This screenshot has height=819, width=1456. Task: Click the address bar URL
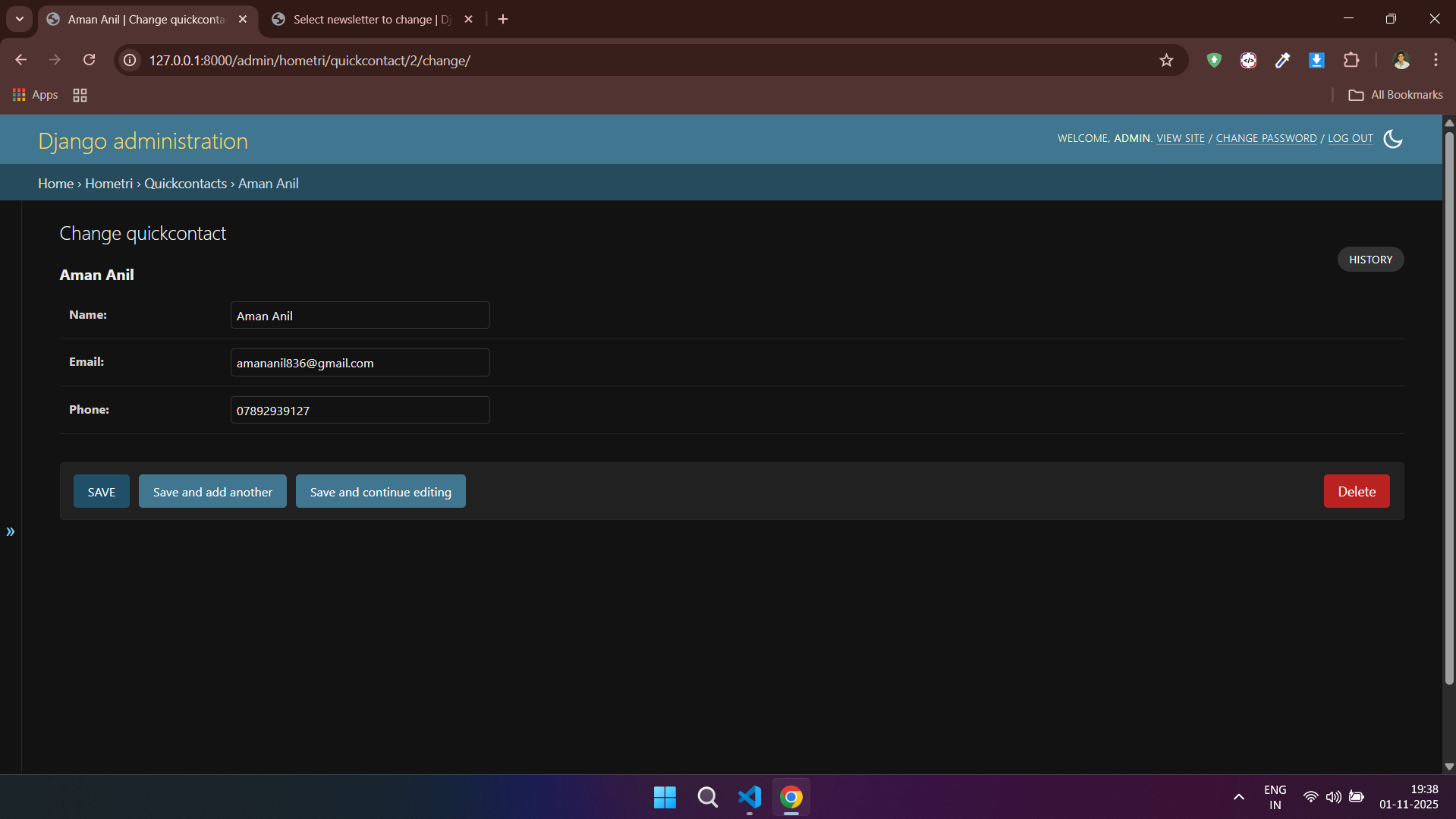310,60
